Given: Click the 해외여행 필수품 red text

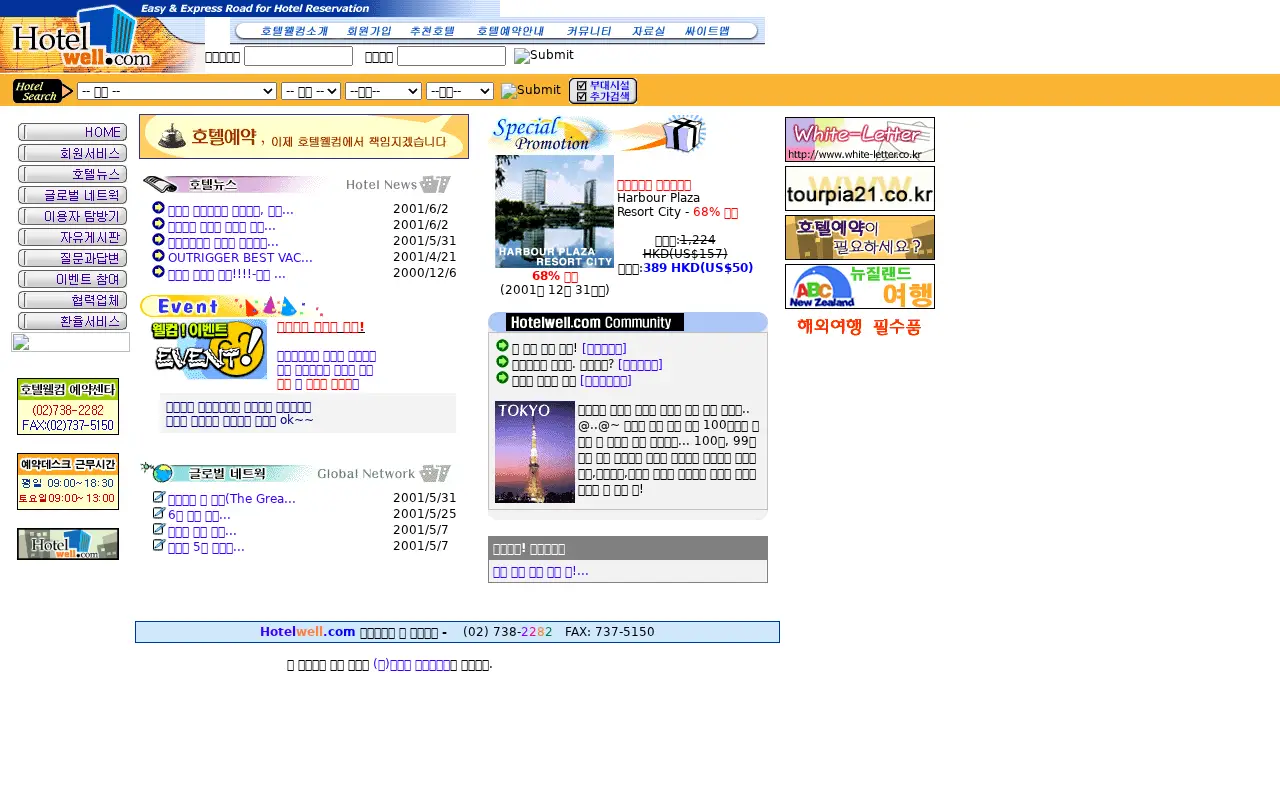Looking at the screenshot, I should click(x=859, y=327).
